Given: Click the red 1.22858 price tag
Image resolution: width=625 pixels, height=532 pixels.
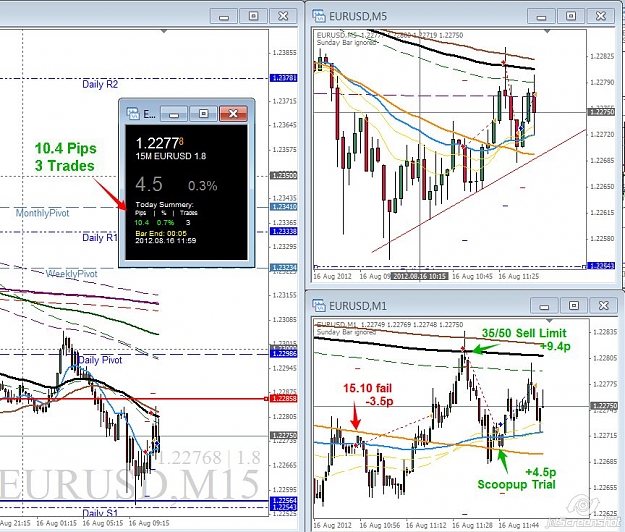Looking at the screenshot, I should pos(283,399).
